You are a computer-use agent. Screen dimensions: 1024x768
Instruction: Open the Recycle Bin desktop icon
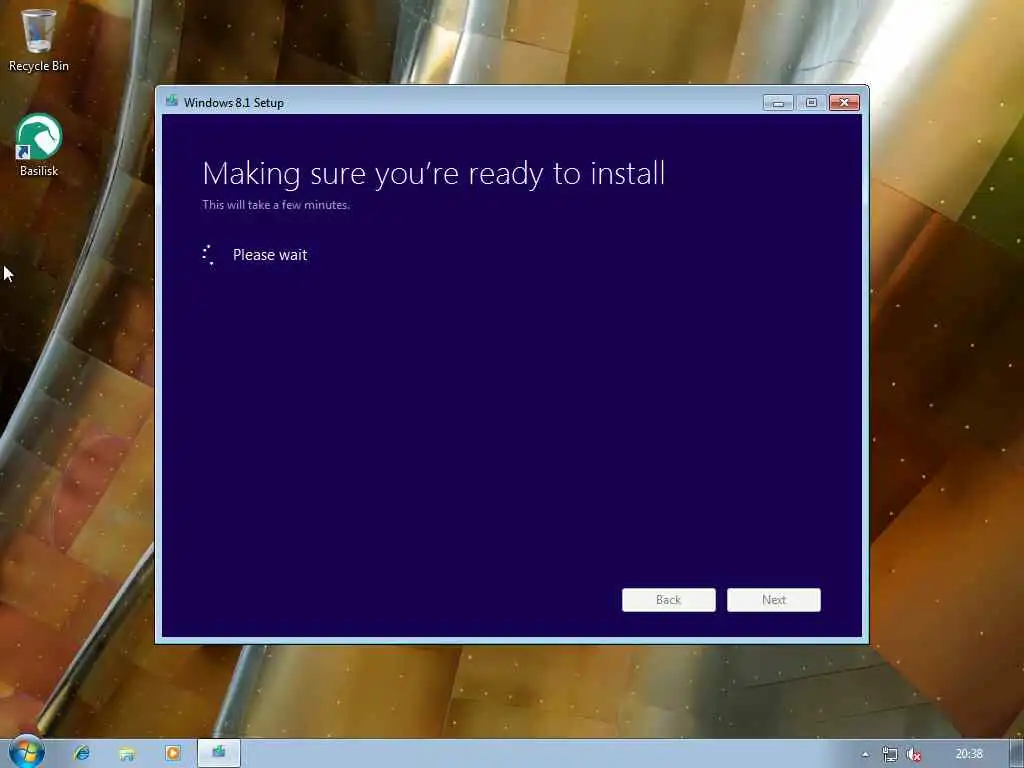(38, 39)
